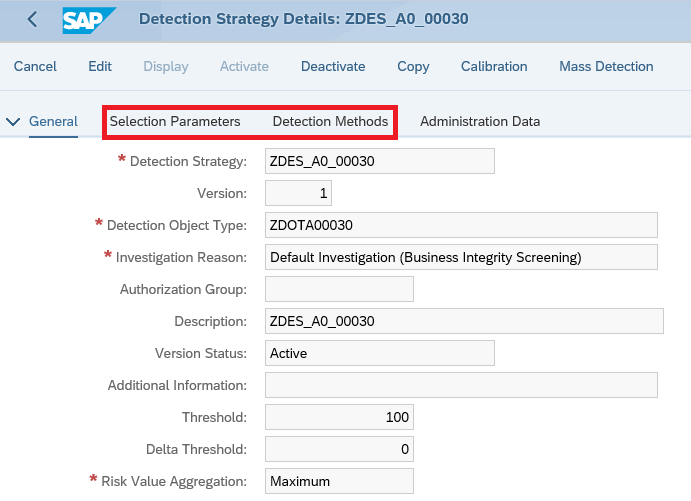Click the Risk Value Aggregation label
Viewport: 691px width, 501px height.
click(174, 482)
